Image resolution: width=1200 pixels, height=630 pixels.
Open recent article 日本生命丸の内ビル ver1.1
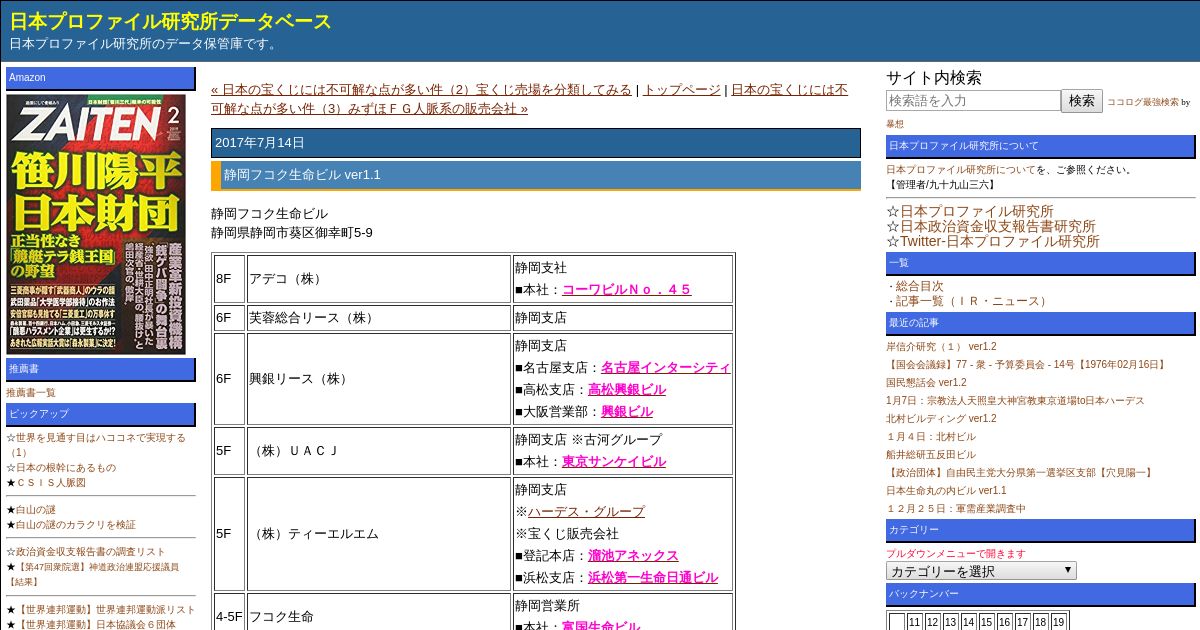(x=946, y=491)
